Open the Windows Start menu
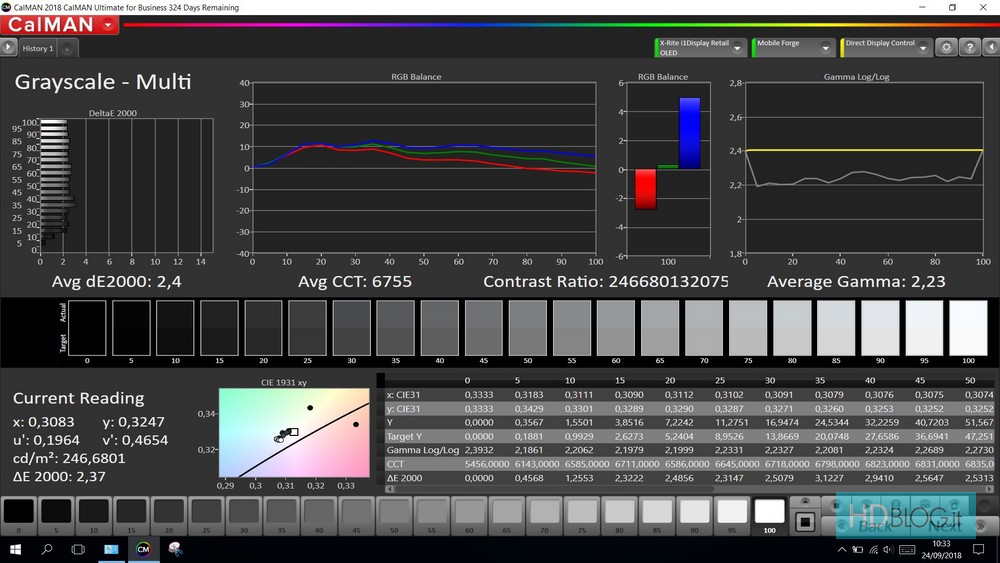Image resolution: width=1000 pixels, height=563 pixels. click(16, 549)
